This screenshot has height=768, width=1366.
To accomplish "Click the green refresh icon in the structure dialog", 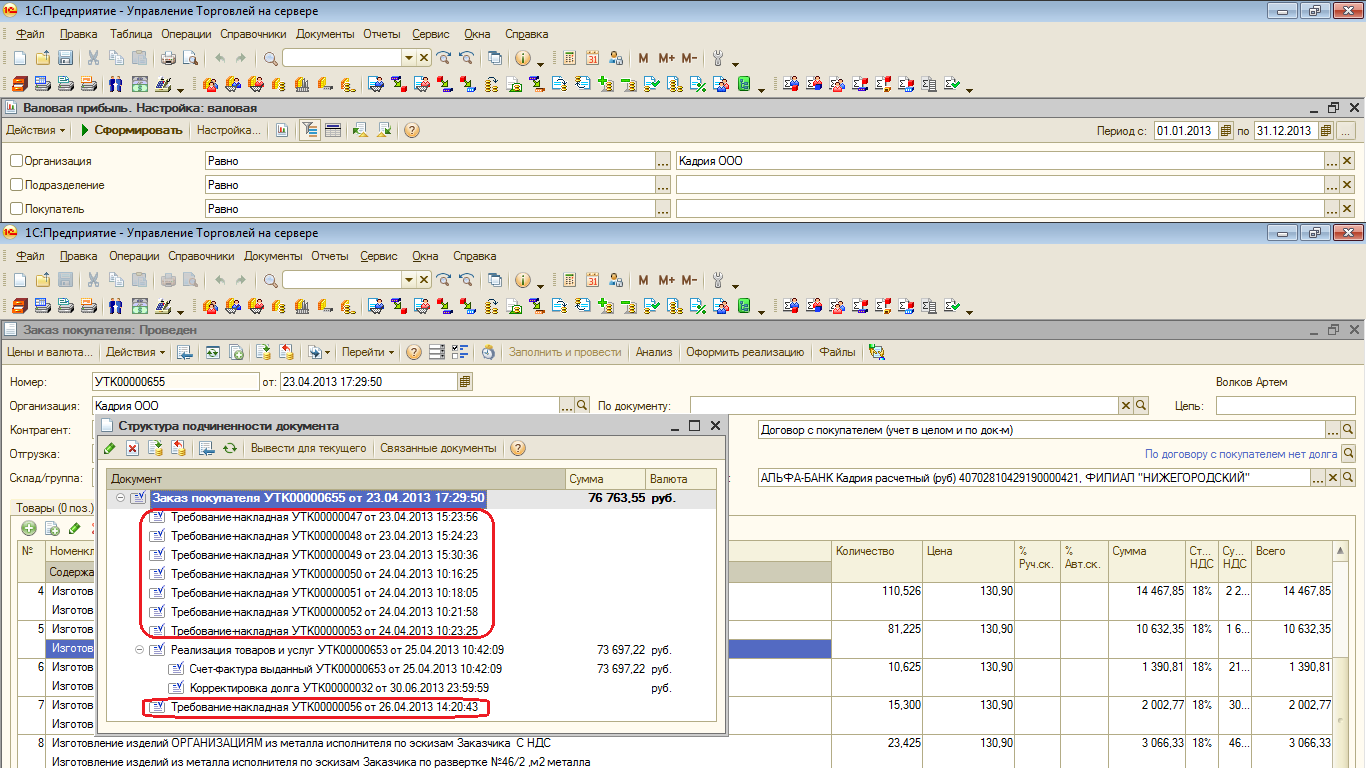I will 230,448.
